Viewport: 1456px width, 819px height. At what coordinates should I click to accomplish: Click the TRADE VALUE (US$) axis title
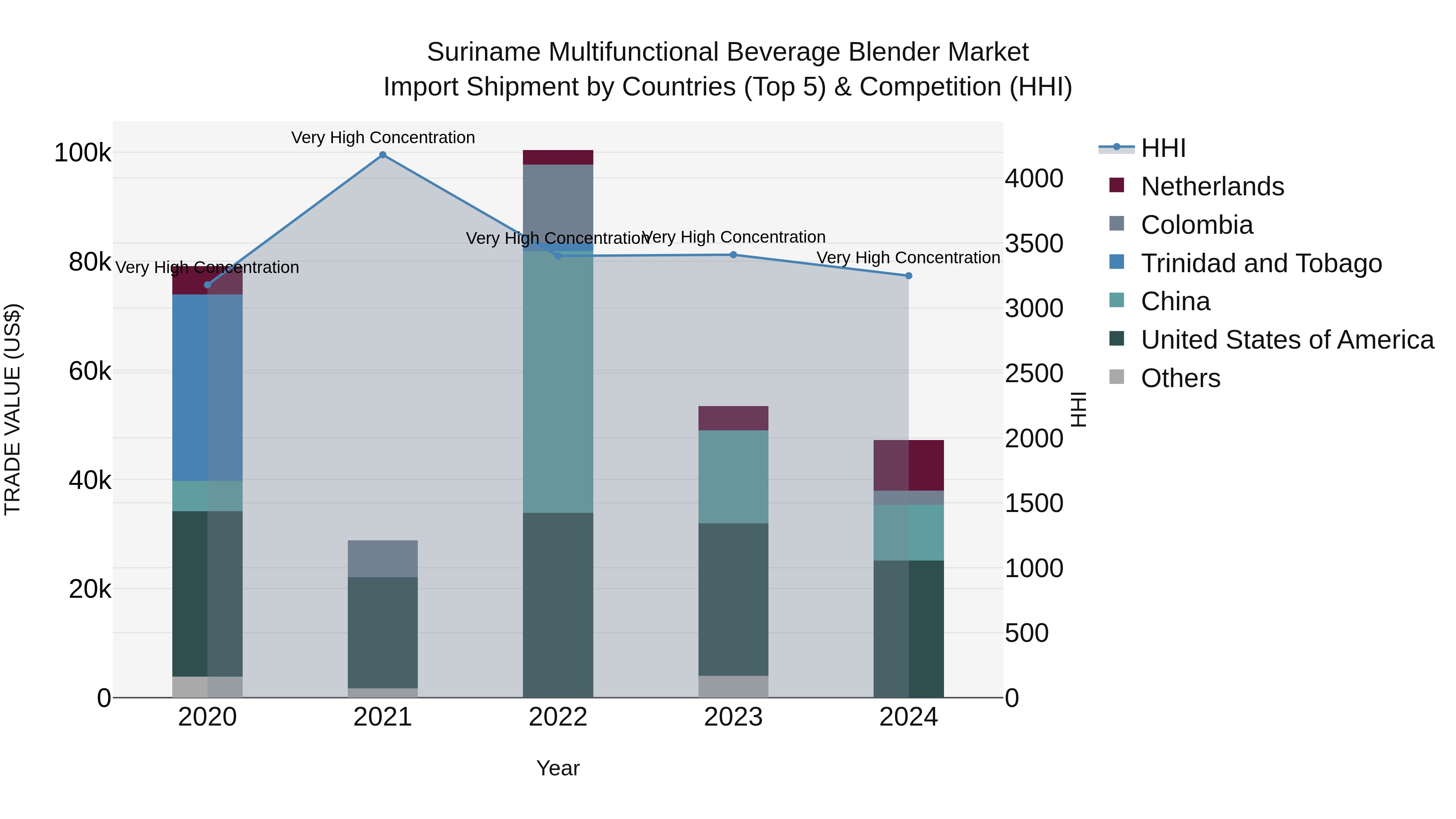pyautogui.click(x=13, y=409)
